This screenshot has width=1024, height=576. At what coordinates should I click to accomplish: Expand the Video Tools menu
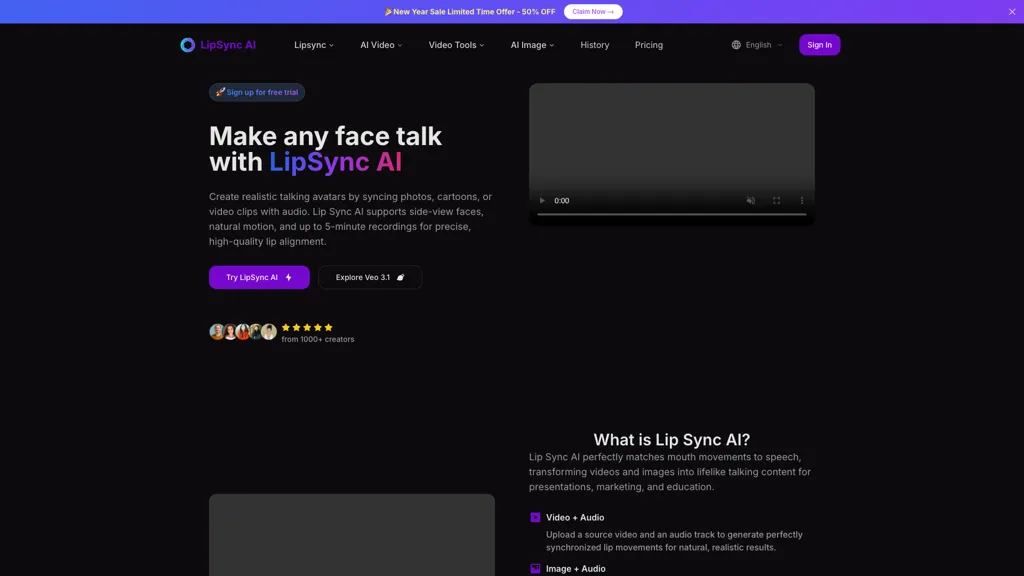click(455, 44)
